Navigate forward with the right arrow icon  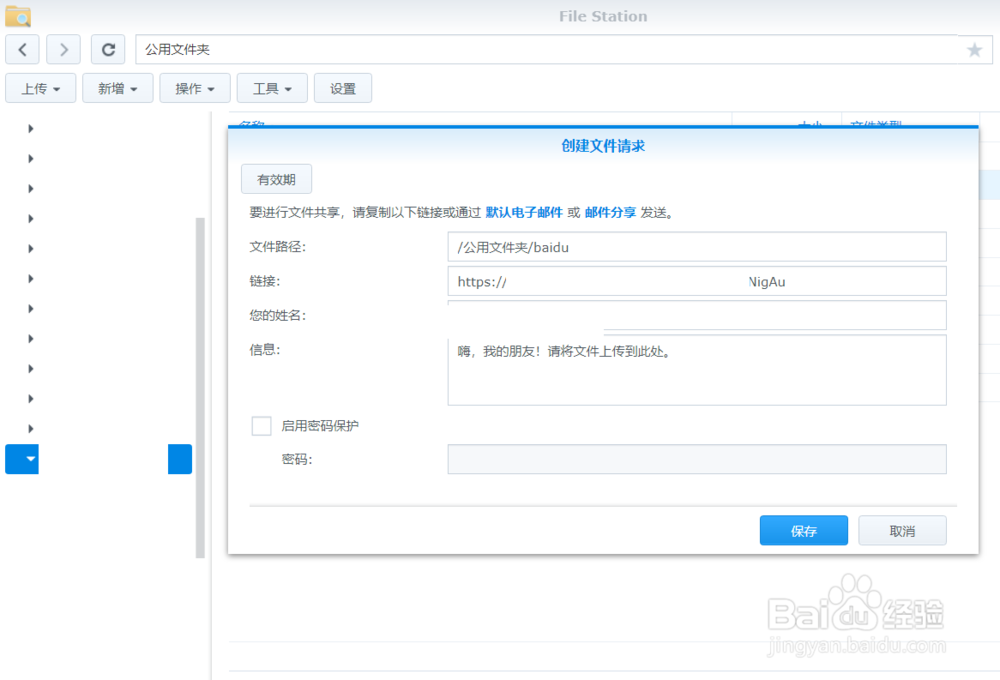click(63, 49)
